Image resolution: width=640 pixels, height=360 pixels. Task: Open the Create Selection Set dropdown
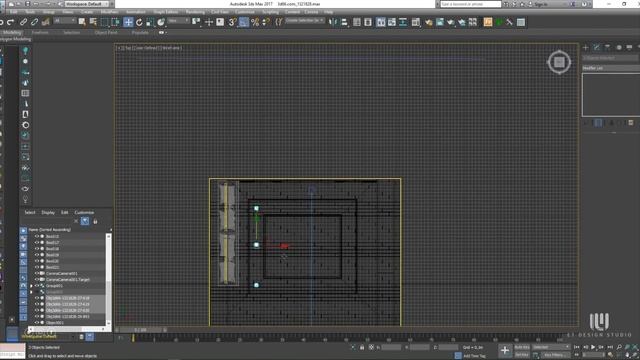304,20
